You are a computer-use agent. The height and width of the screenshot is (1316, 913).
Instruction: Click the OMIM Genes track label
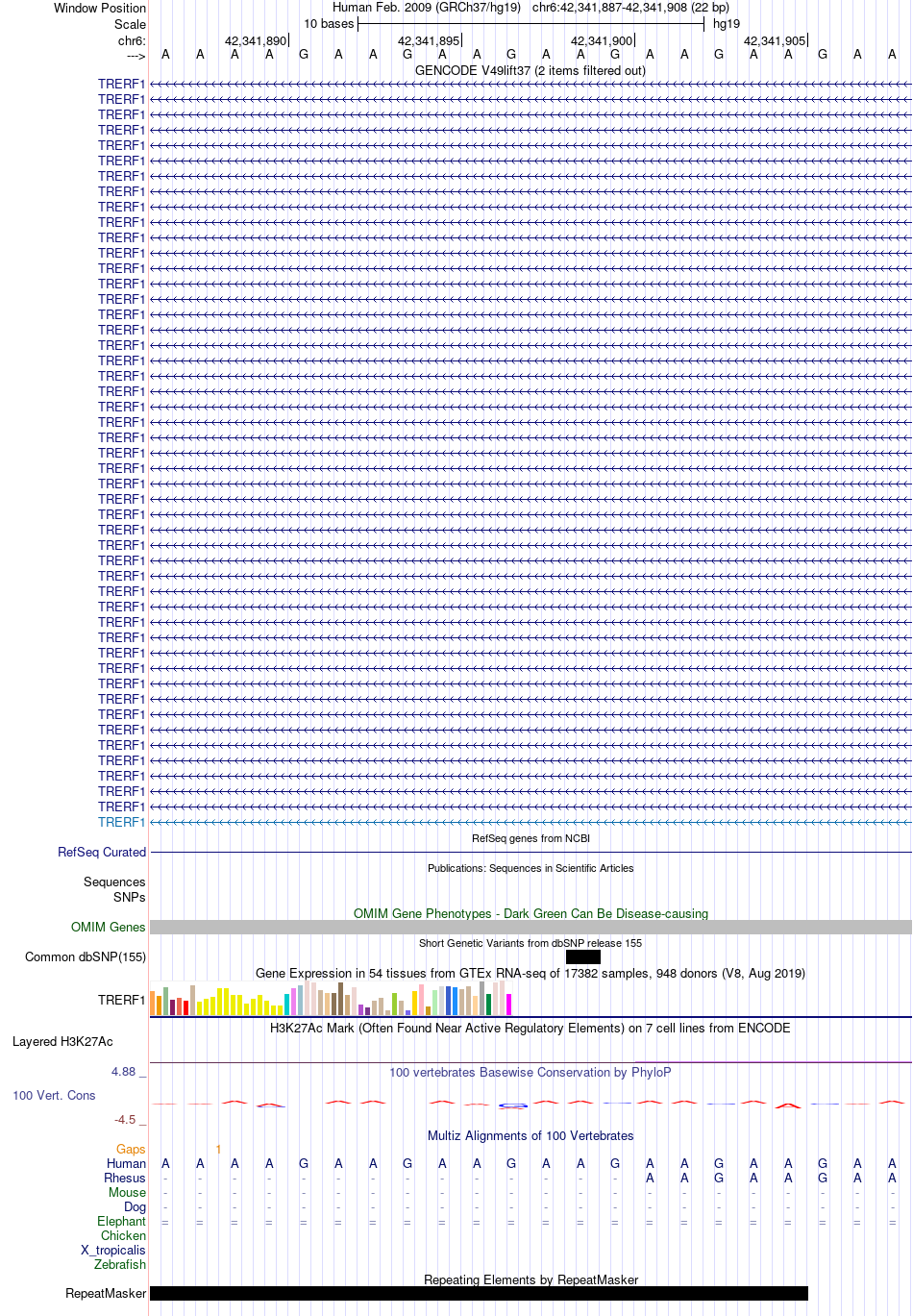tap(109, 927)
